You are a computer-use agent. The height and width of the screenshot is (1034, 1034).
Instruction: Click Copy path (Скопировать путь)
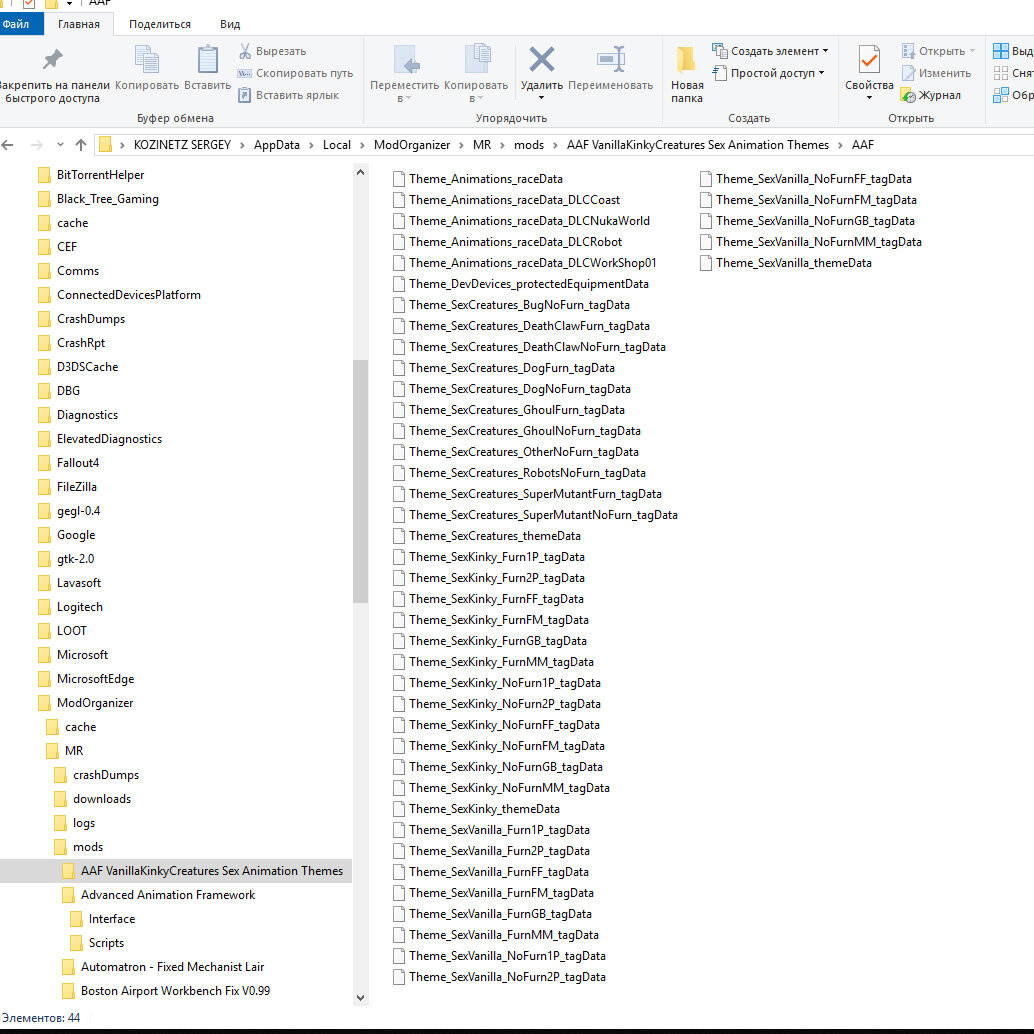(x=295, y=73)
